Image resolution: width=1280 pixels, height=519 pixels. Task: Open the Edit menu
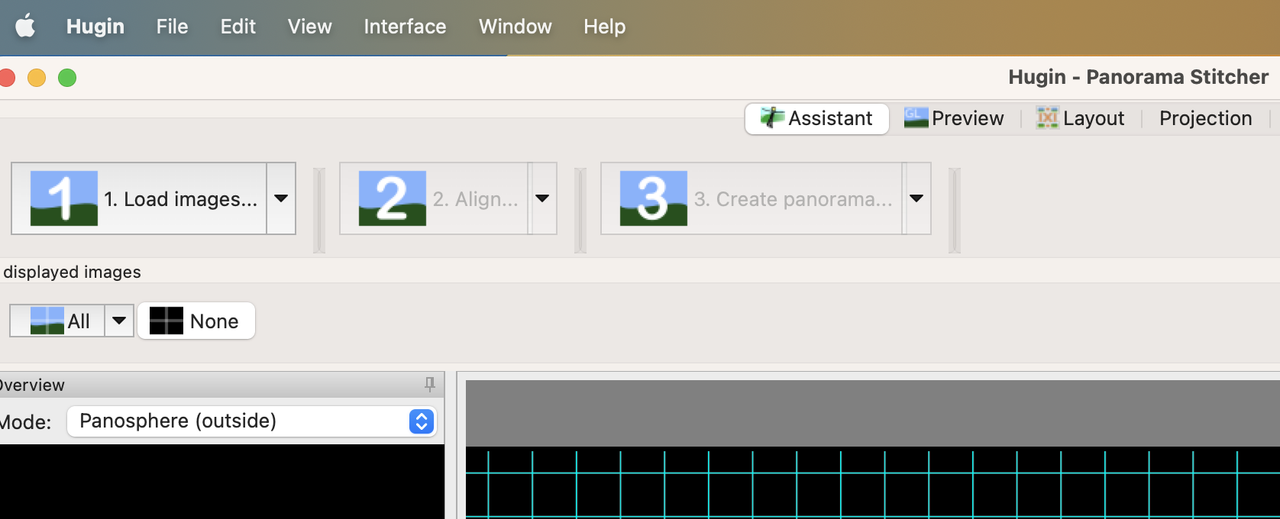(238, 27)
